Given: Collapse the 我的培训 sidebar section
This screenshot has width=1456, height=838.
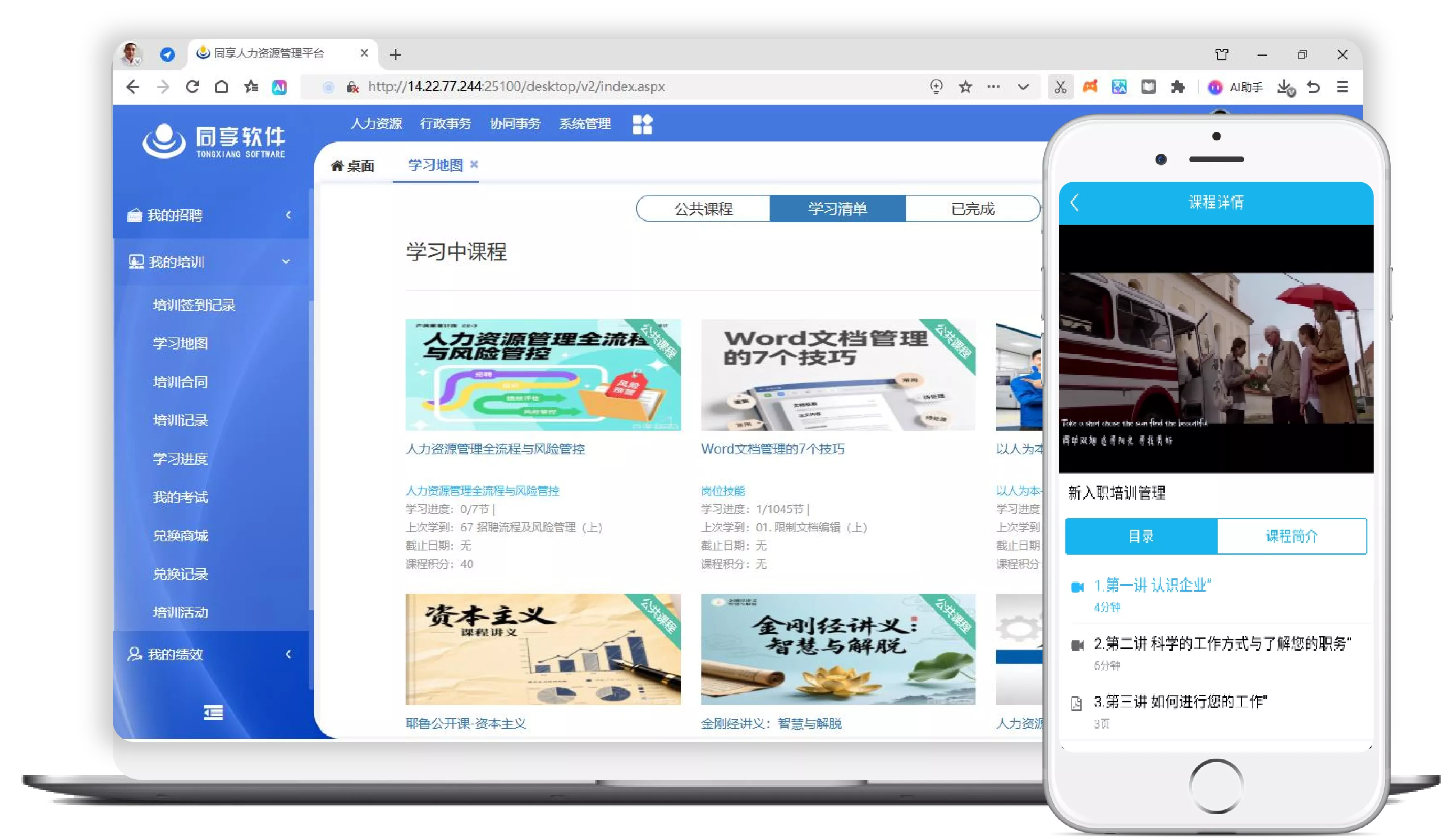Looking at the screenshot, I should [210, 262].
